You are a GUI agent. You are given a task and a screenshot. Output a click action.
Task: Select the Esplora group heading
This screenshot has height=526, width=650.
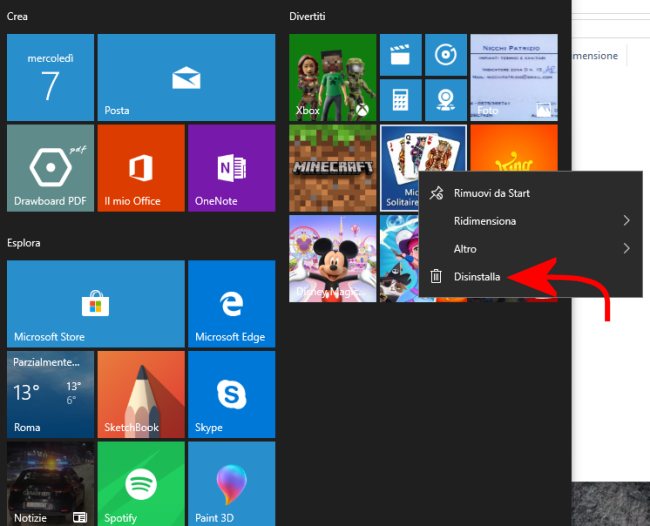24,243
